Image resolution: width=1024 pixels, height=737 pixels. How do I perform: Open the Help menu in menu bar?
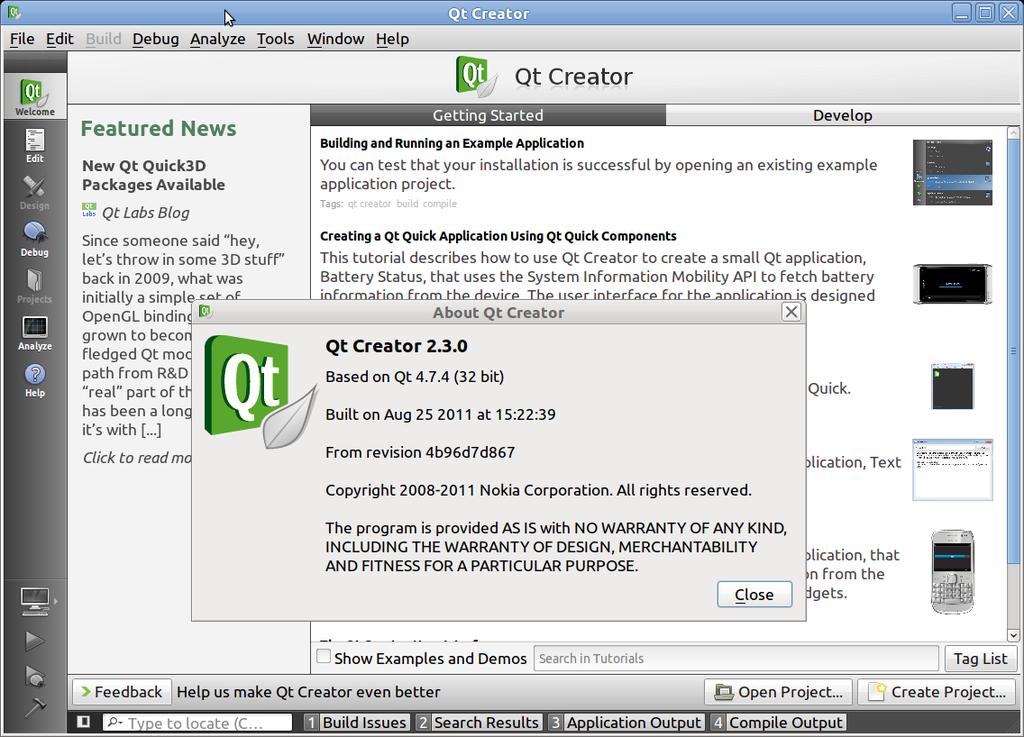point(392,39)
